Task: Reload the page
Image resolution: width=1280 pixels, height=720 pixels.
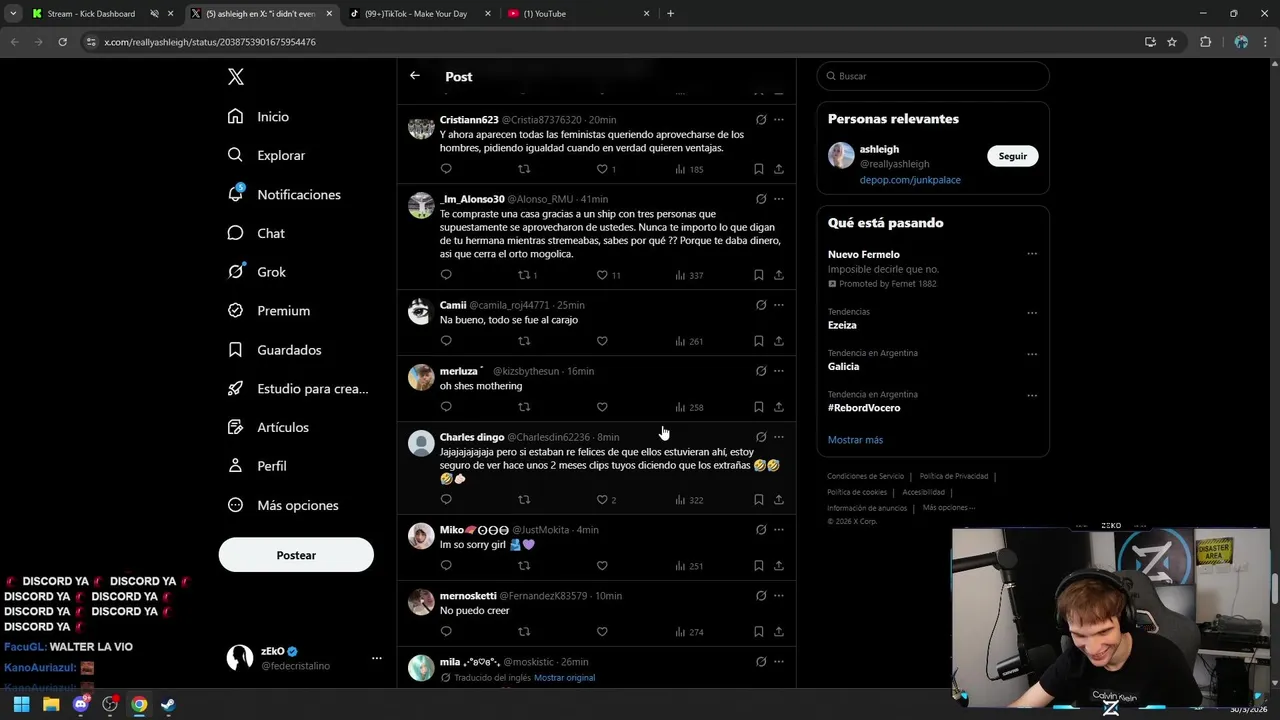Action: click(62, 42)
